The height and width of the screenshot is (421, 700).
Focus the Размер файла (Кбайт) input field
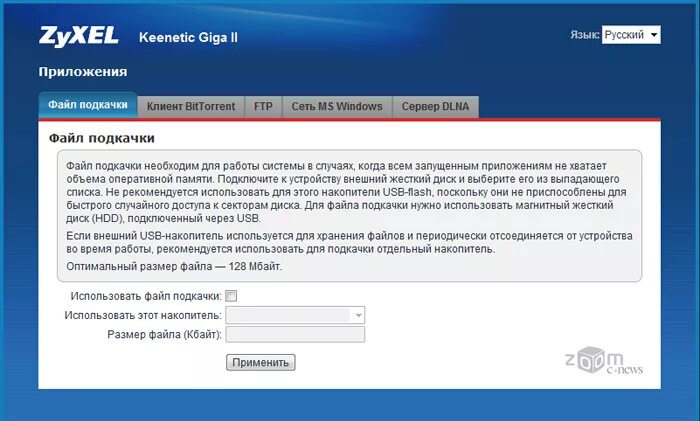(x=295, y=334)
